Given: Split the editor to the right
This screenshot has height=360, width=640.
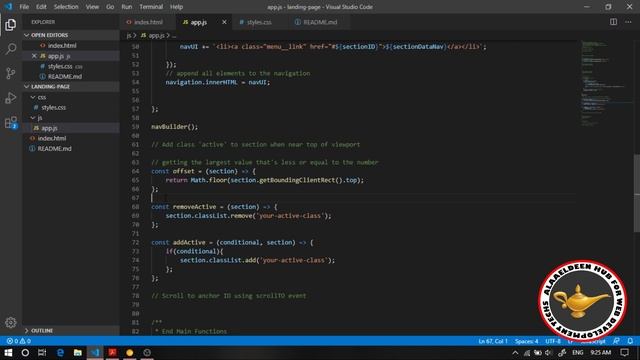Looking at the screenshot, I should [613, 22].
